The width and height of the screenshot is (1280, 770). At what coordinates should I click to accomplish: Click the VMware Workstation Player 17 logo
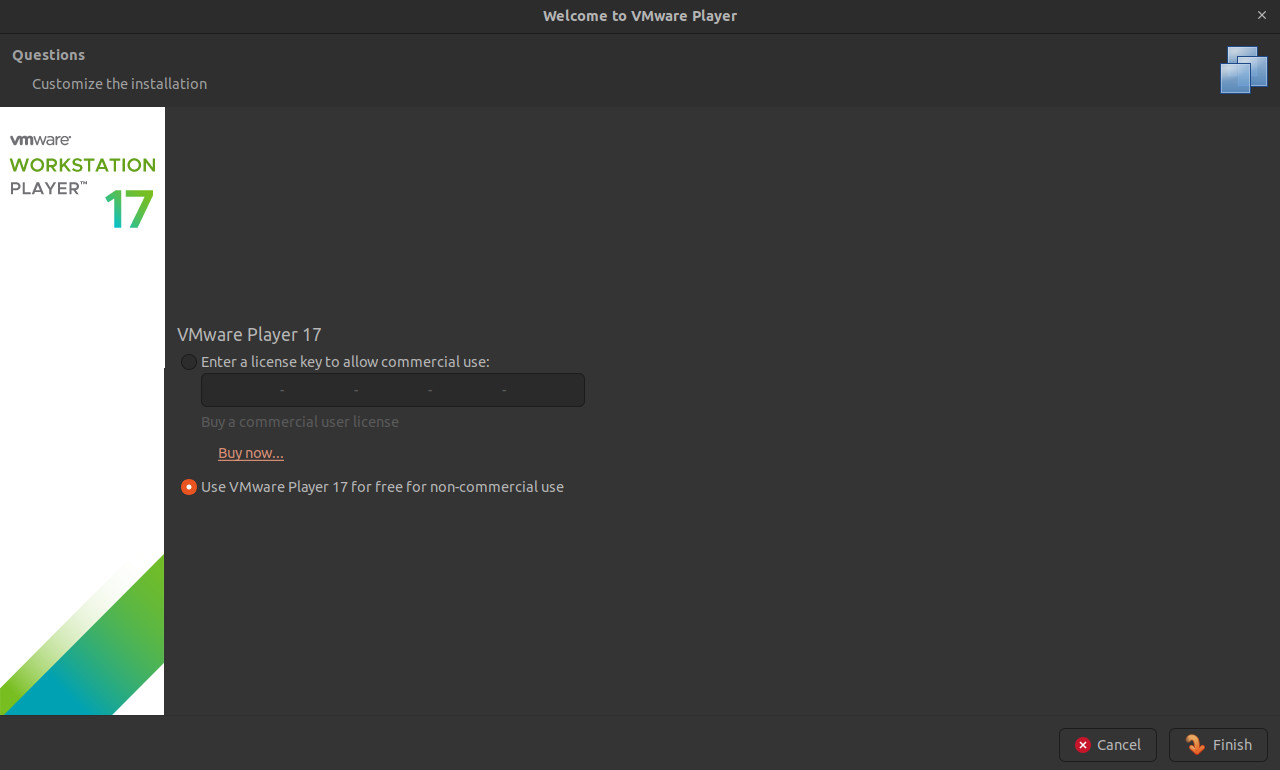pos(83,181)
